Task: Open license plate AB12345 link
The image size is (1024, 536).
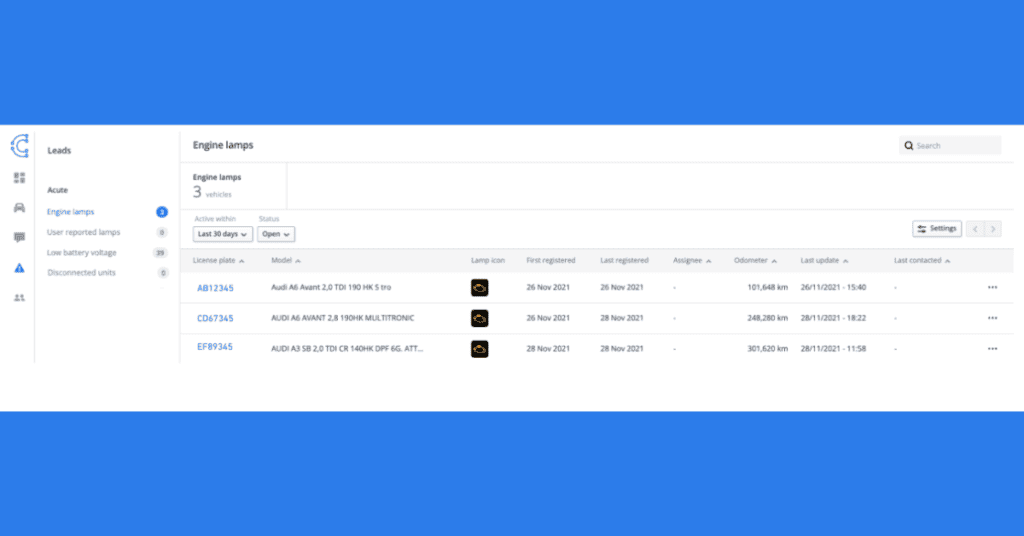Action: [215, 288]
